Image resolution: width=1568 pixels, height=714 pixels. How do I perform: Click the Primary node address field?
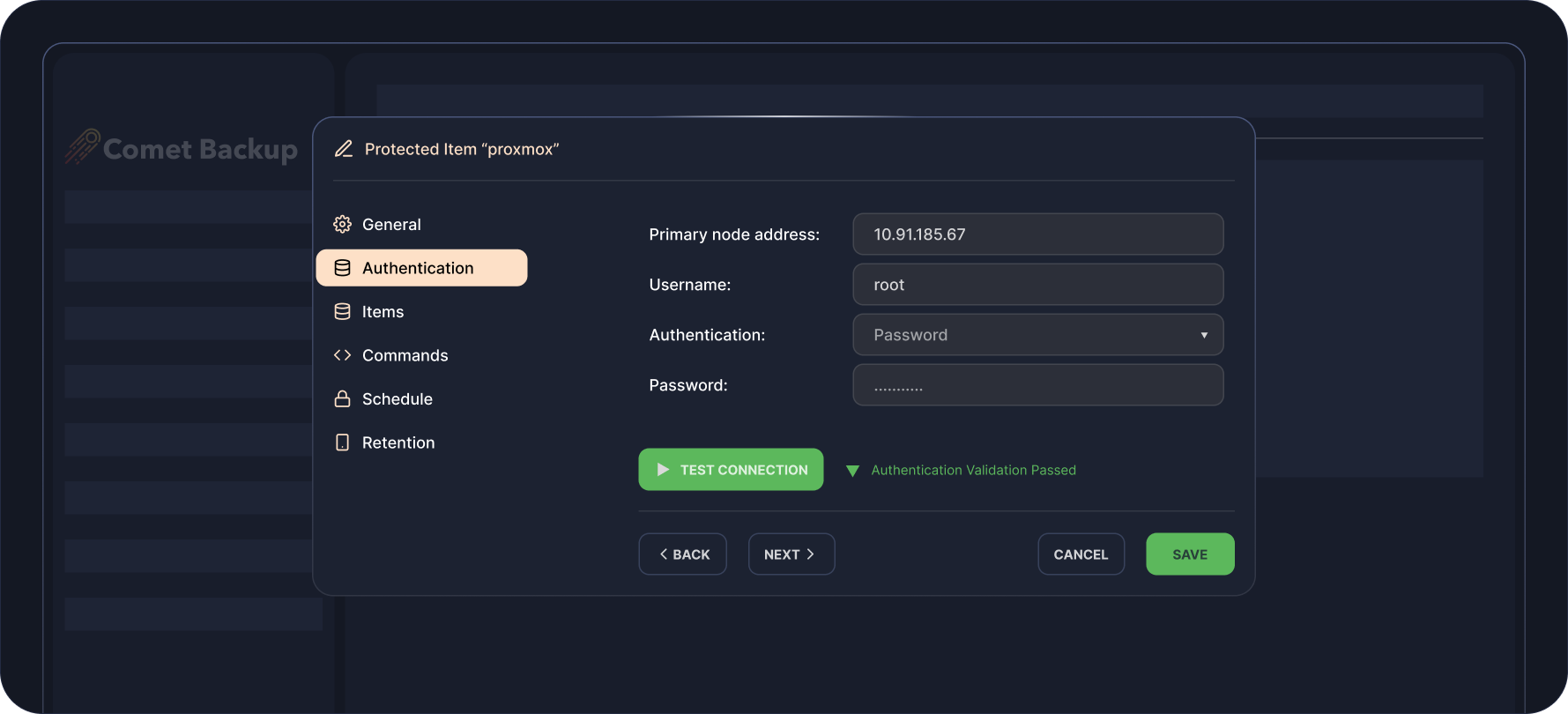click(x=1037, y=234)
